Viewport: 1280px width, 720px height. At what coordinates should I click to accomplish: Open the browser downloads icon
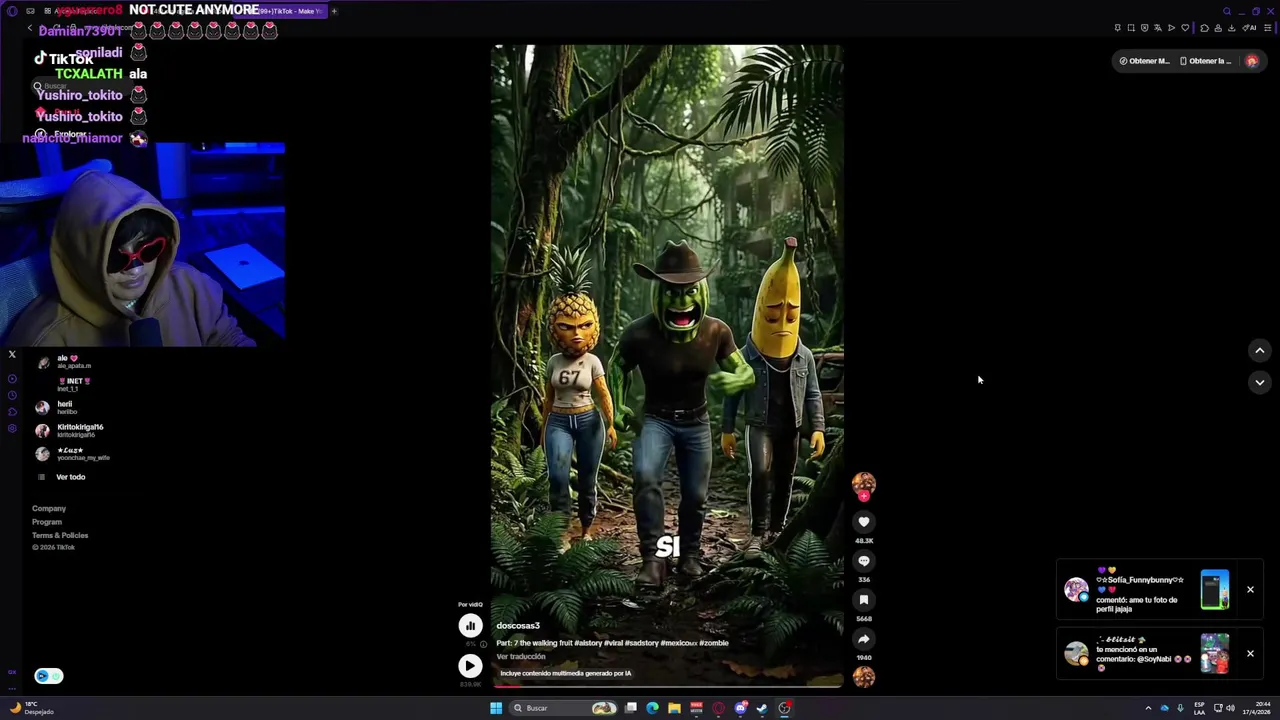point(1232,28)
